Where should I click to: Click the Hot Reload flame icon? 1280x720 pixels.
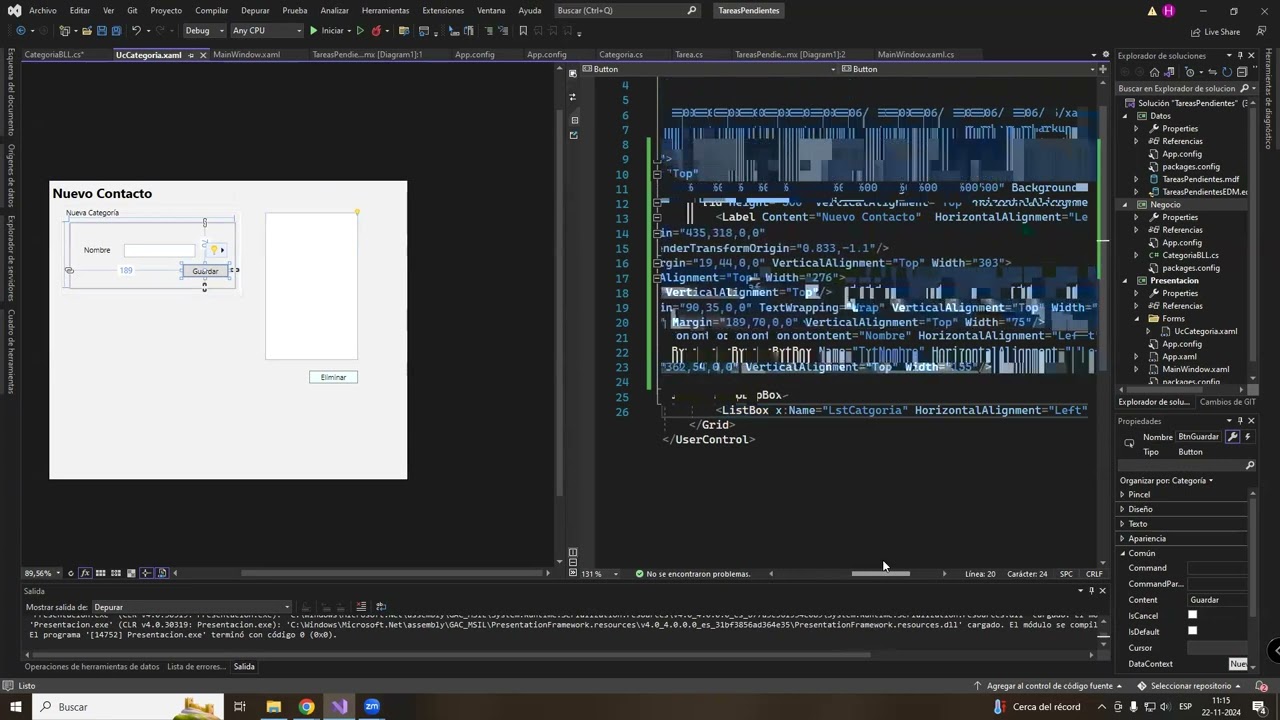[x=376, y=30]
